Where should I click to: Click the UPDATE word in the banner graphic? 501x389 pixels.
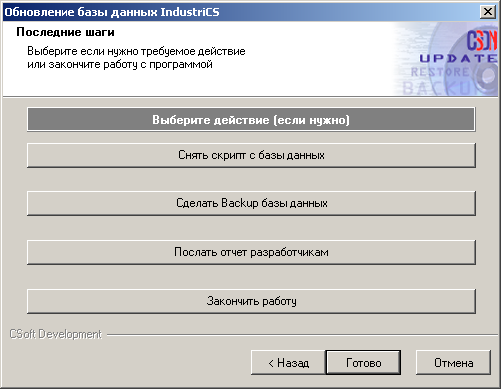458,58
